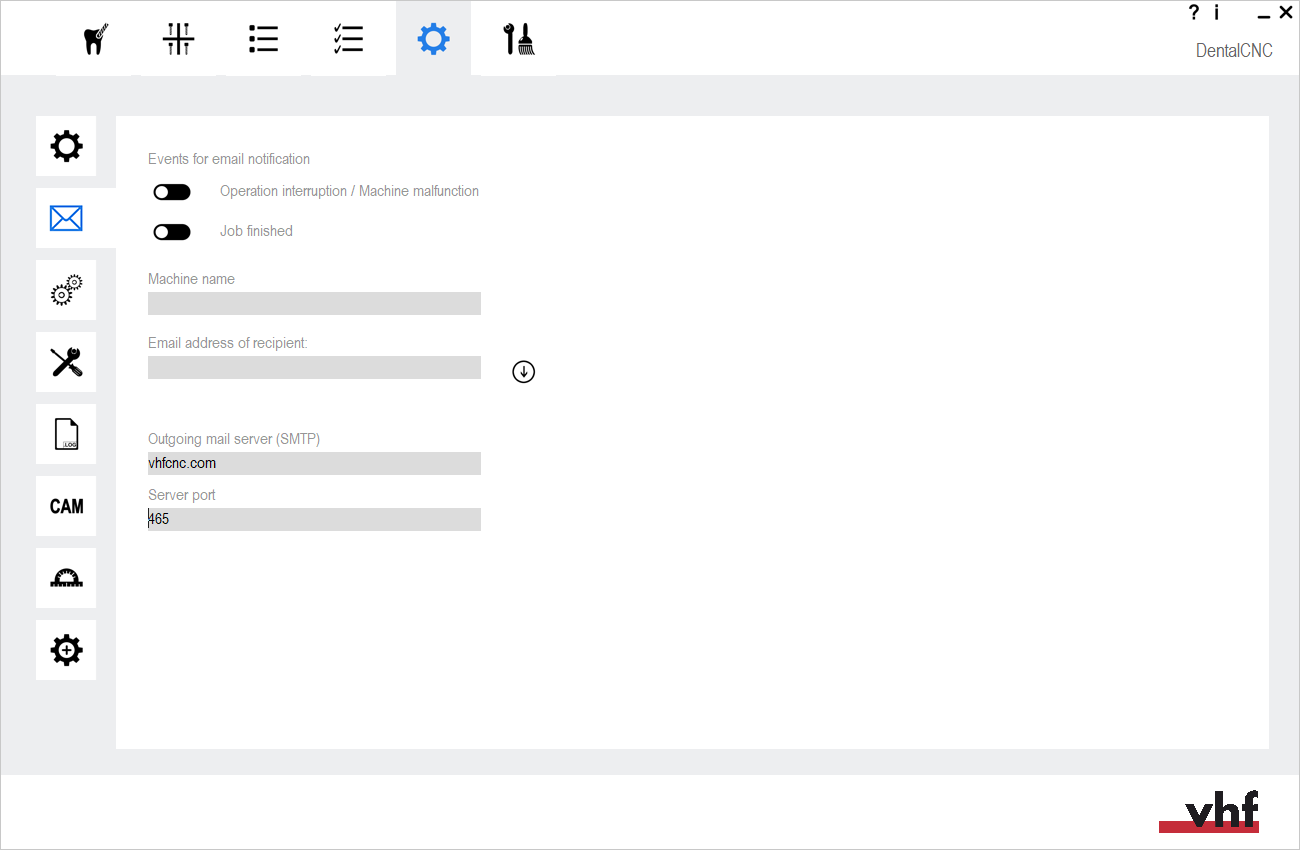Open general settings gear in sidebar
This screenshot has width=1300, height=850.
click(x=66, y=146)
